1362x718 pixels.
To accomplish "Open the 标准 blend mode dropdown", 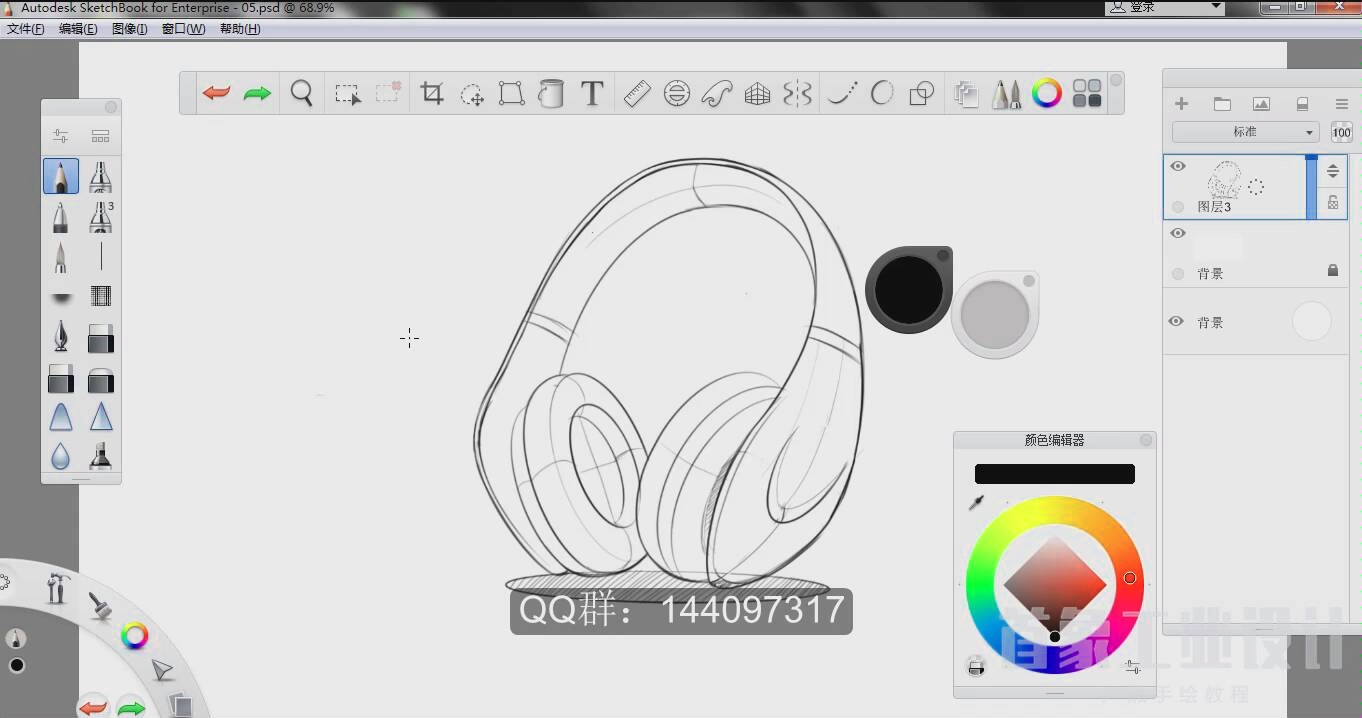I will tap(1246, 132).
